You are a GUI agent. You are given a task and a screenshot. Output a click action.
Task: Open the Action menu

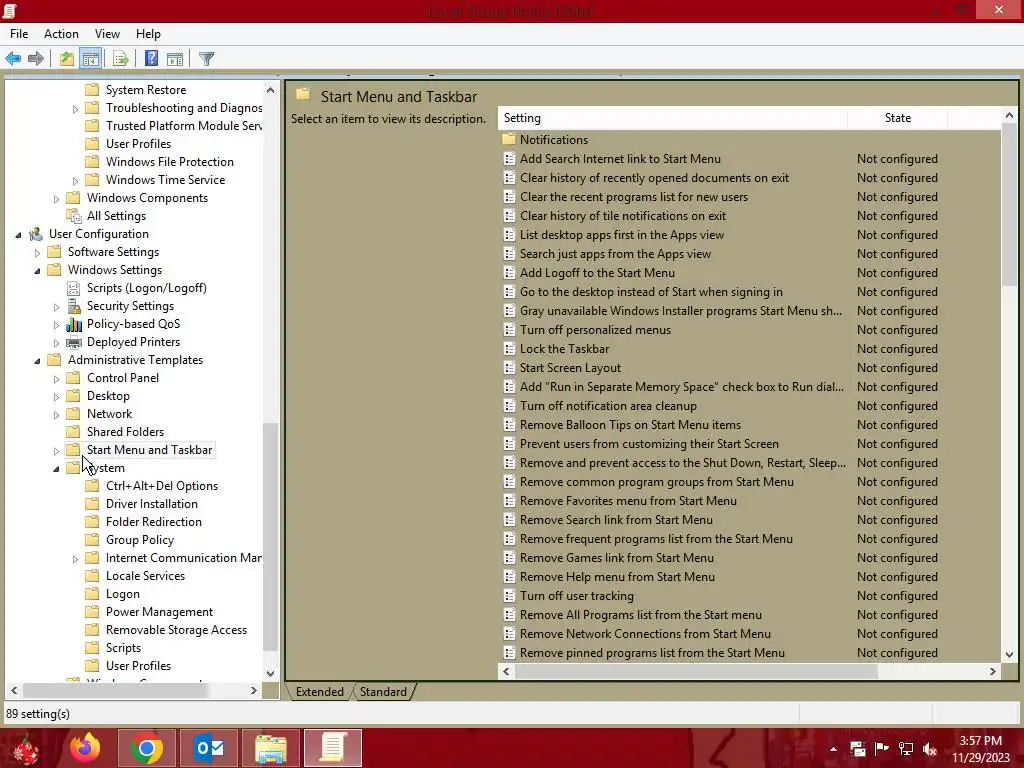[x=61, y=34]
